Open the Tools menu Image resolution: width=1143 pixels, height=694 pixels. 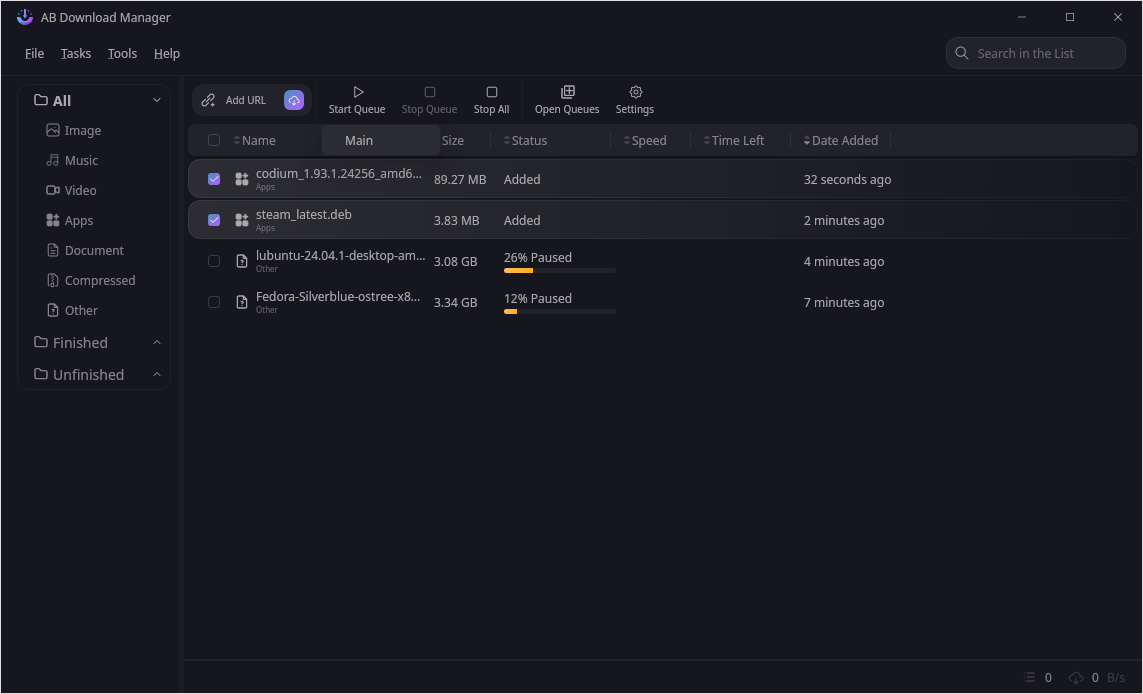[122, 53]
